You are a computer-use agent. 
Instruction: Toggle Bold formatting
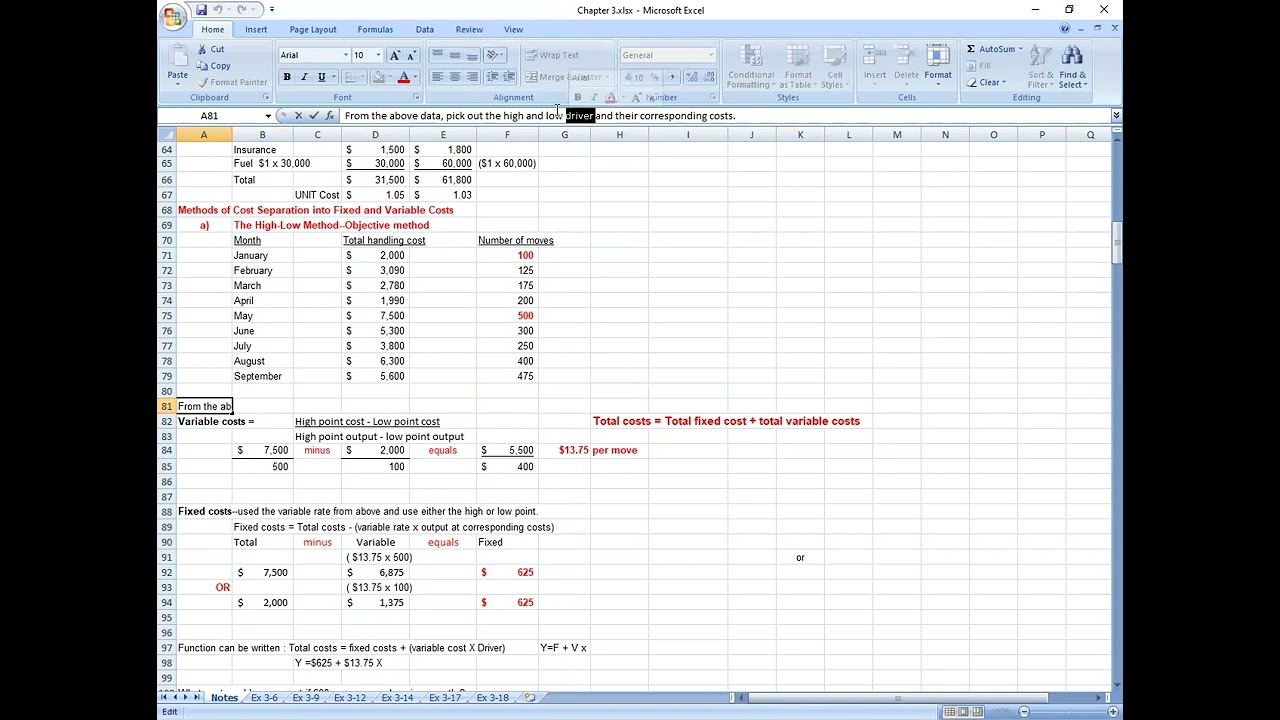pos(287,77)
